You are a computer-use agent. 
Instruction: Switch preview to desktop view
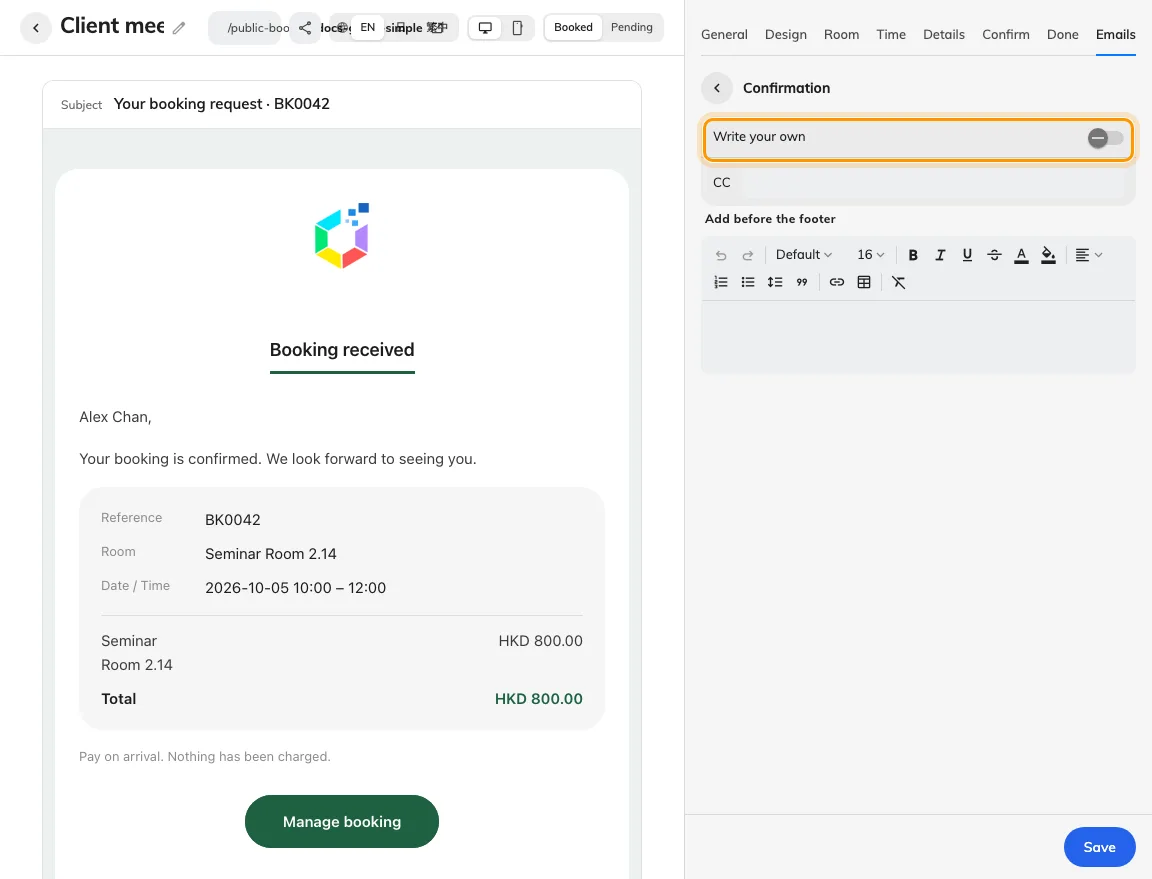pos(485,28)
